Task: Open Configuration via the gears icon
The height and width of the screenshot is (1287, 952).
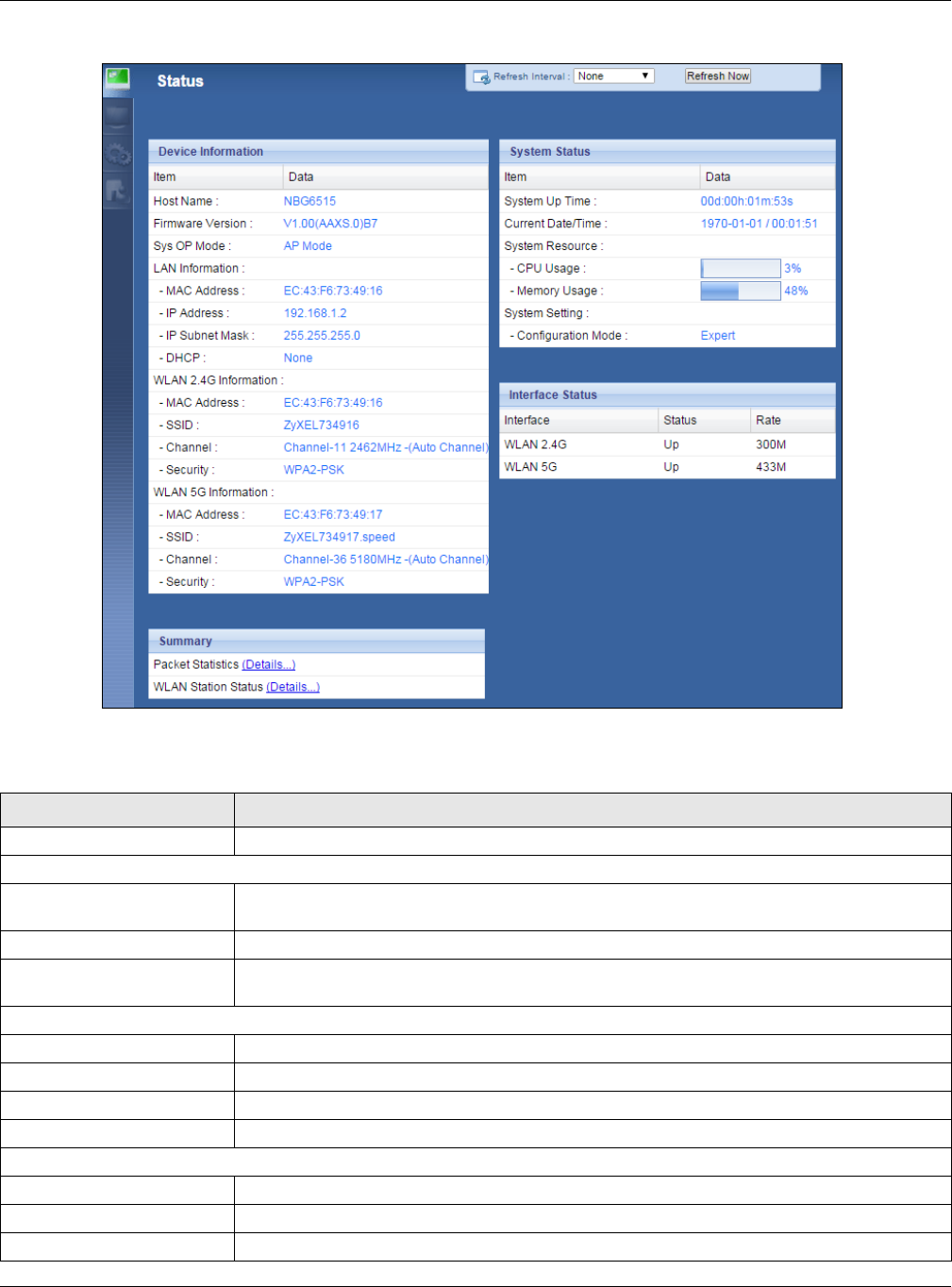Action: (118, 154)
